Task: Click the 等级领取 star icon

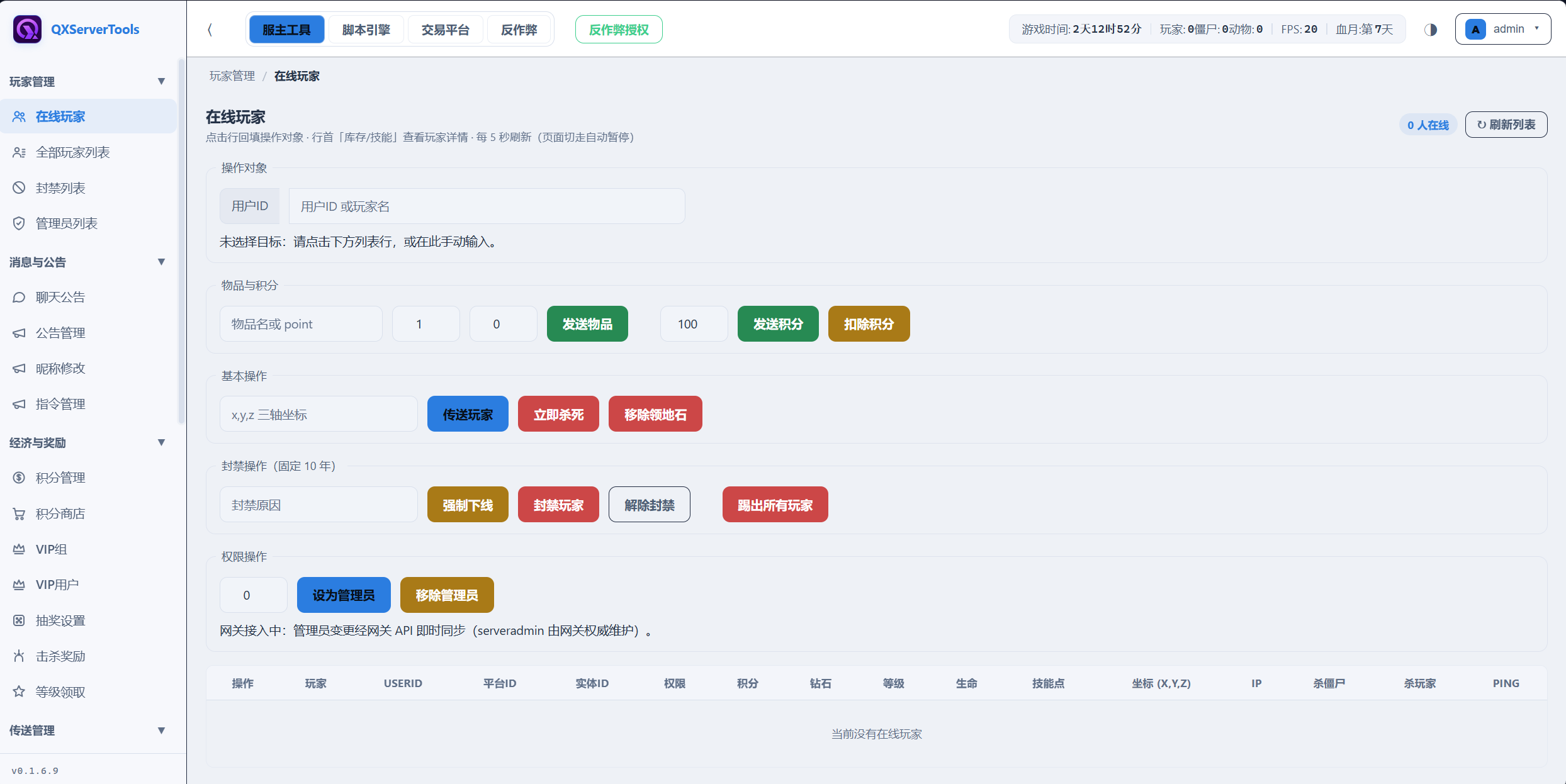Action: click(19, 692)
